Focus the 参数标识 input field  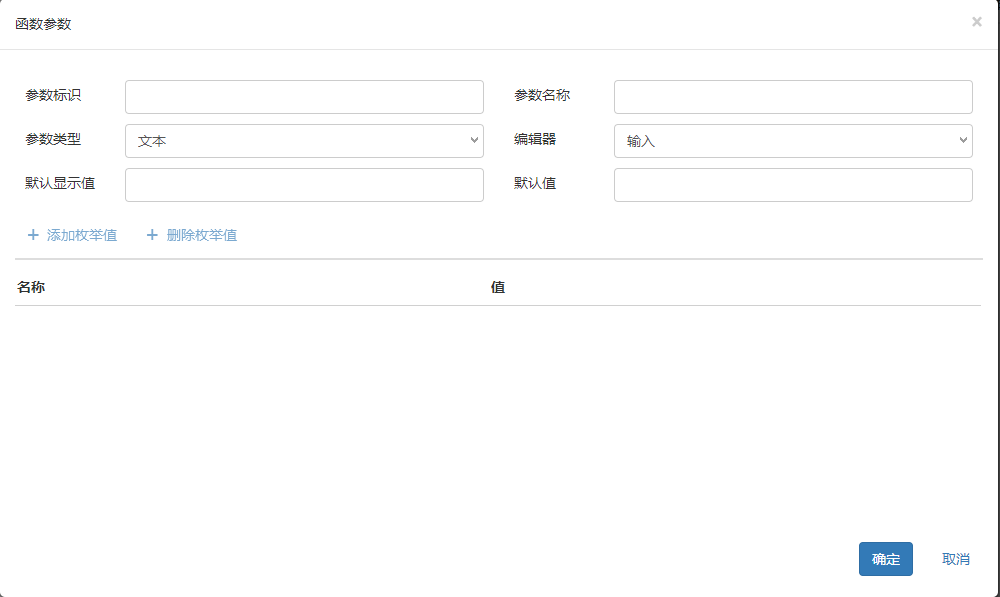click(304, 97)
